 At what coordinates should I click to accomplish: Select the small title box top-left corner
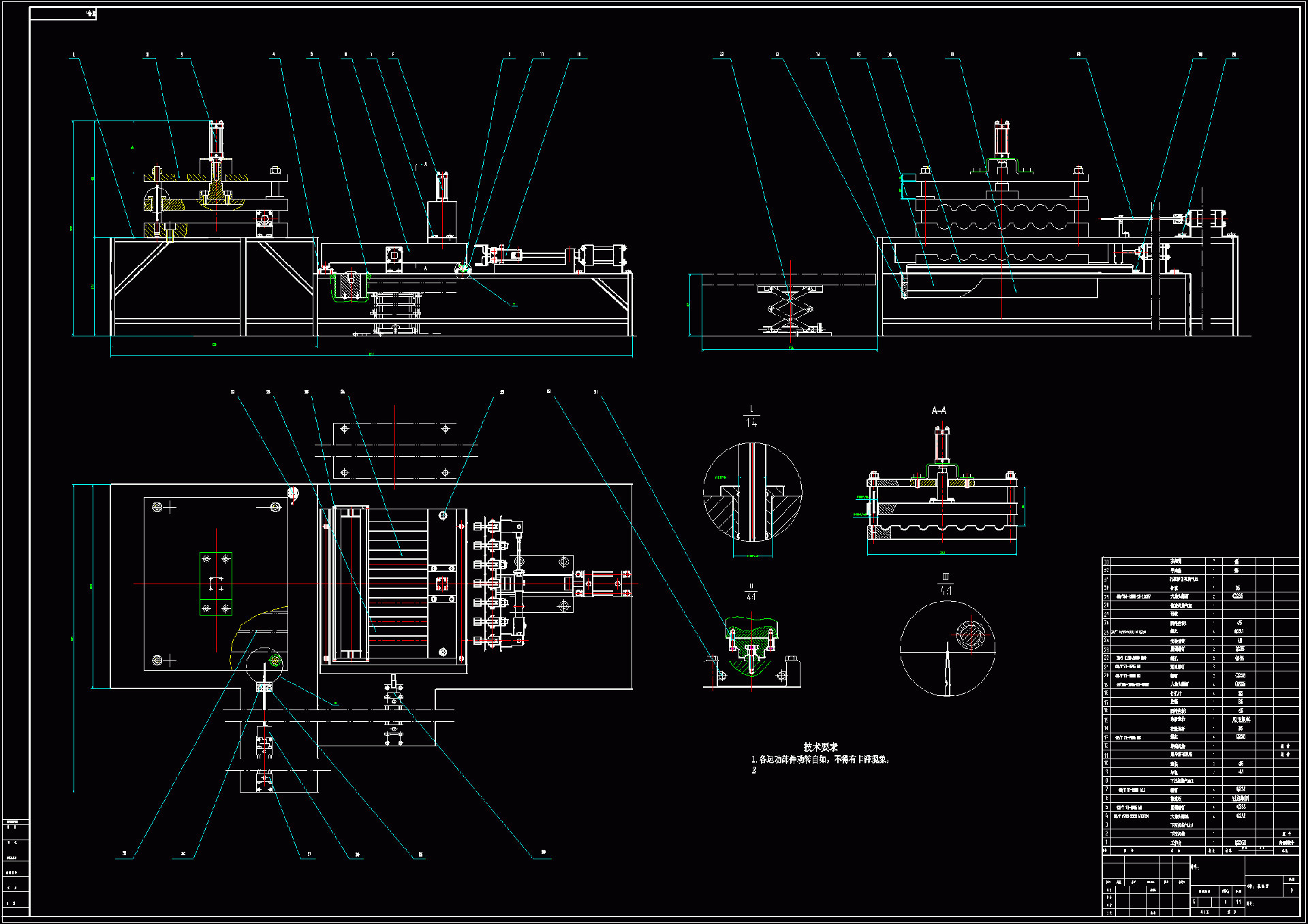[x=63, y=14]
